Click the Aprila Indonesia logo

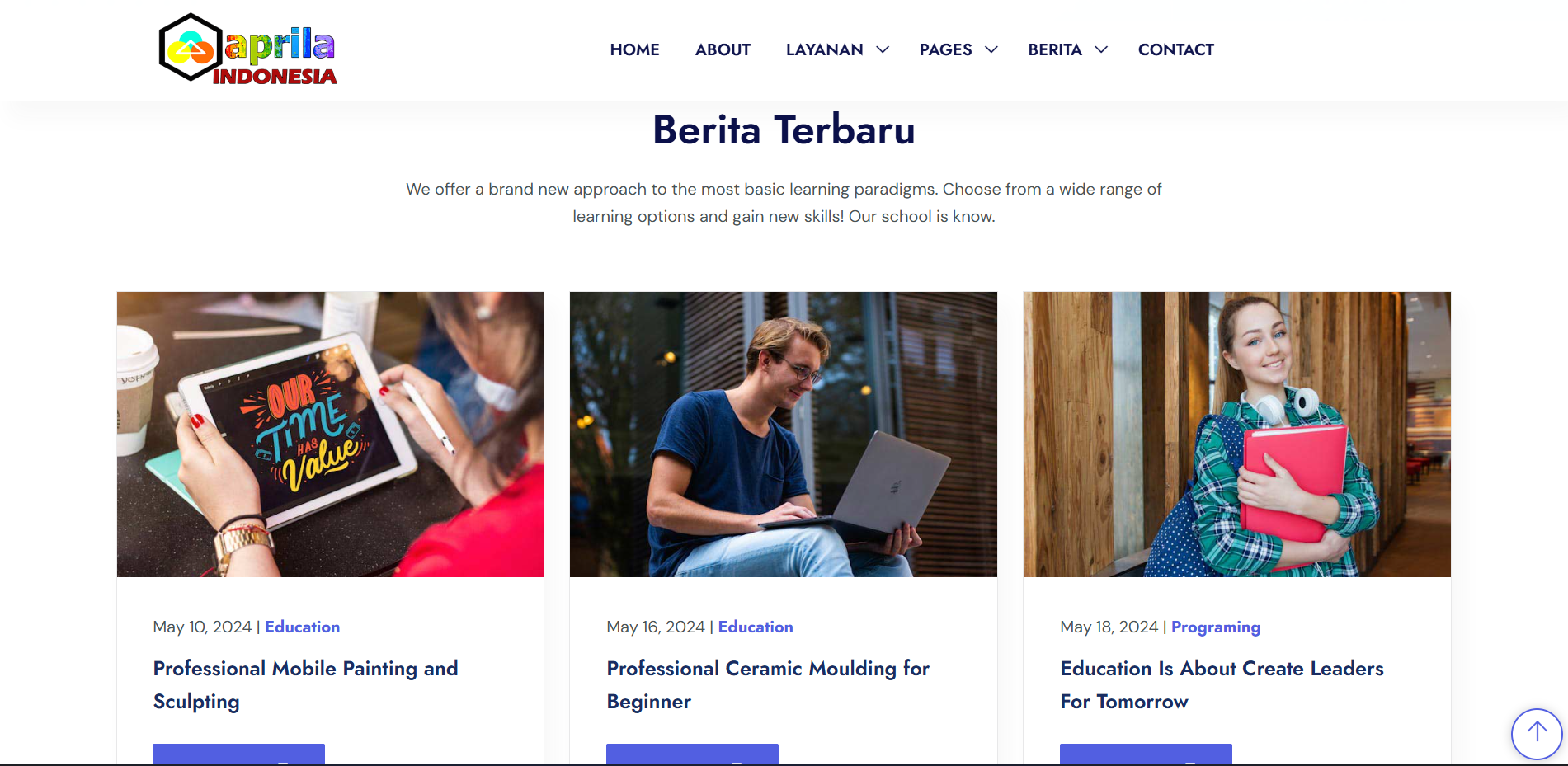click(x=247, y=49)
